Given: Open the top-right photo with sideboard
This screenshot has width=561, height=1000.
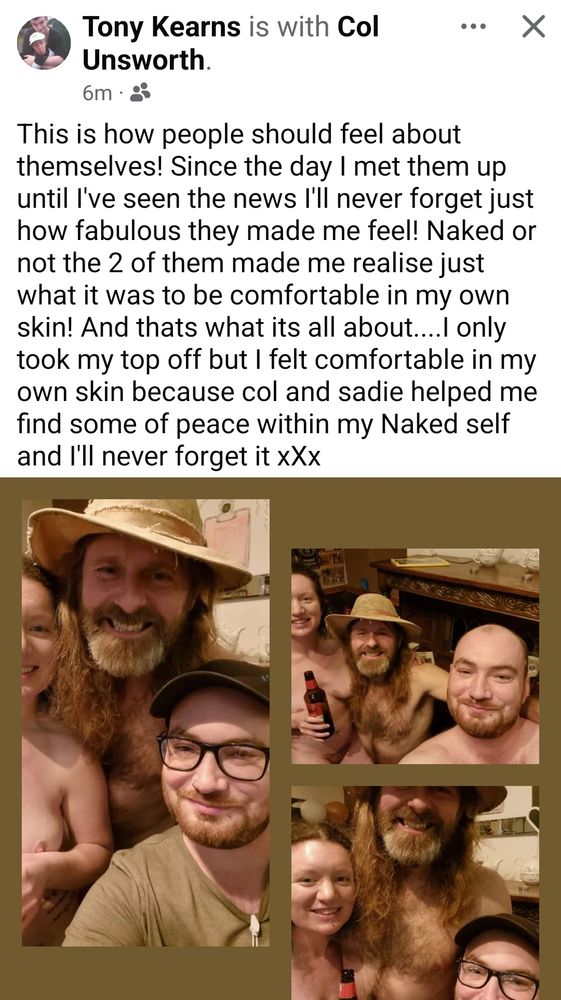Looking at the screenshot, I should [x=415, y=656].
